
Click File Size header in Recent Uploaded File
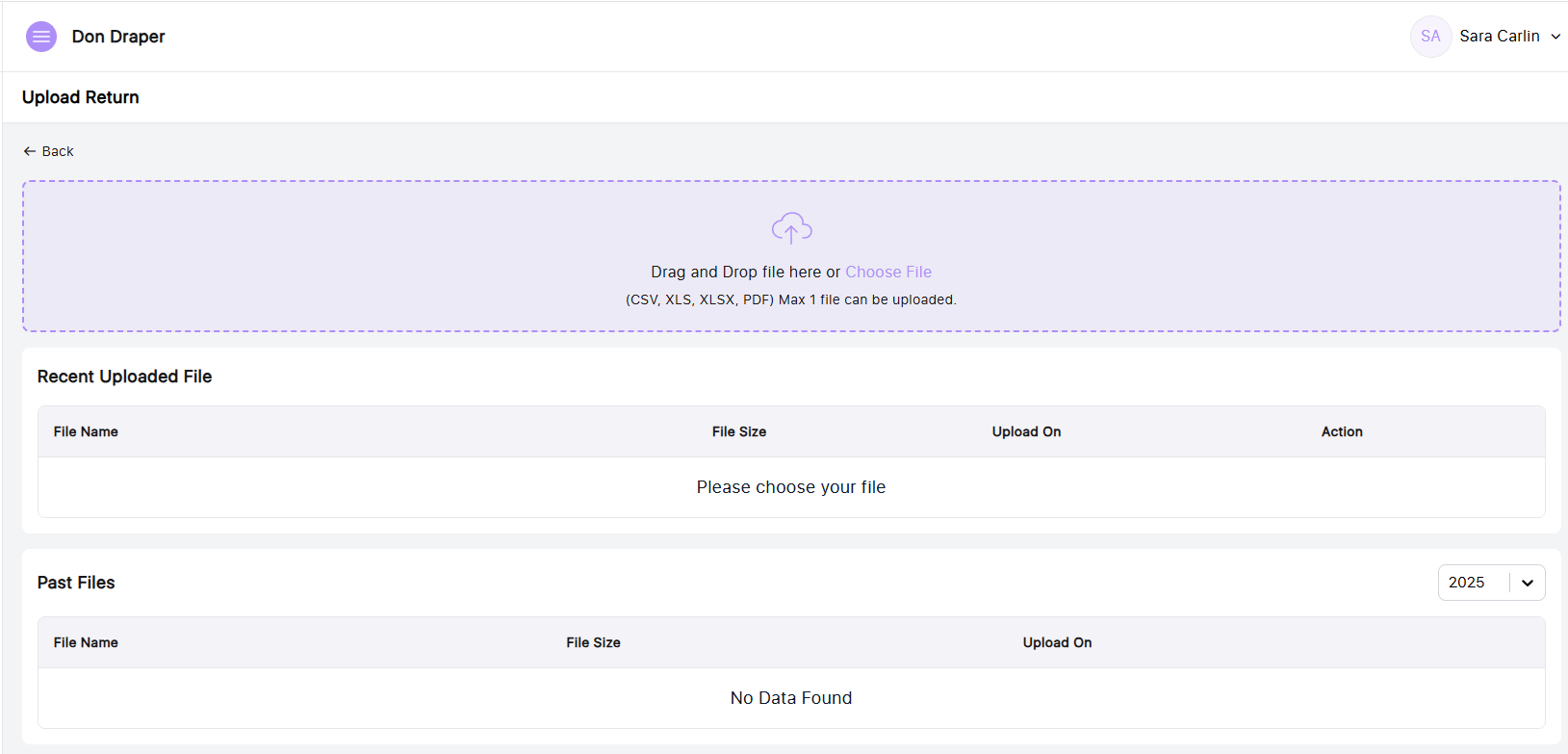[739, 431]
